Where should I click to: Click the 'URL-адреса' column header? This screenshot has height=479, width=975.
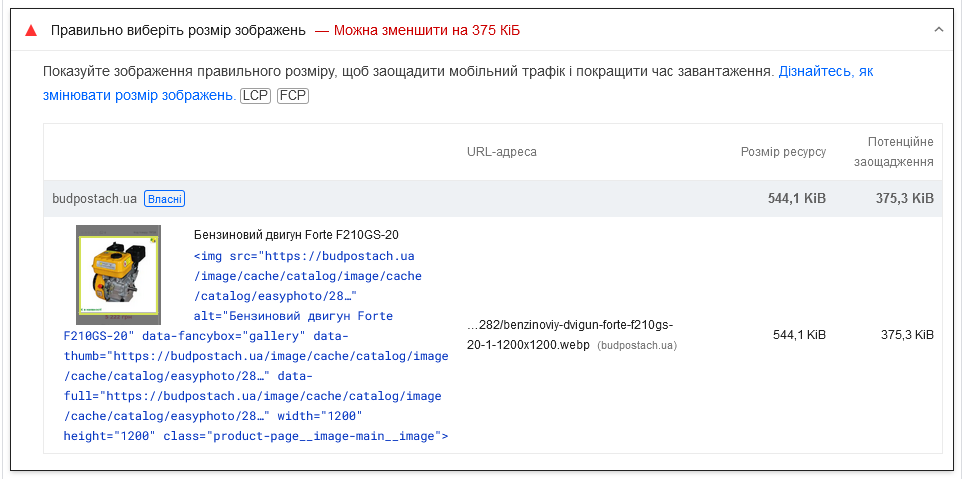point(502,152)
